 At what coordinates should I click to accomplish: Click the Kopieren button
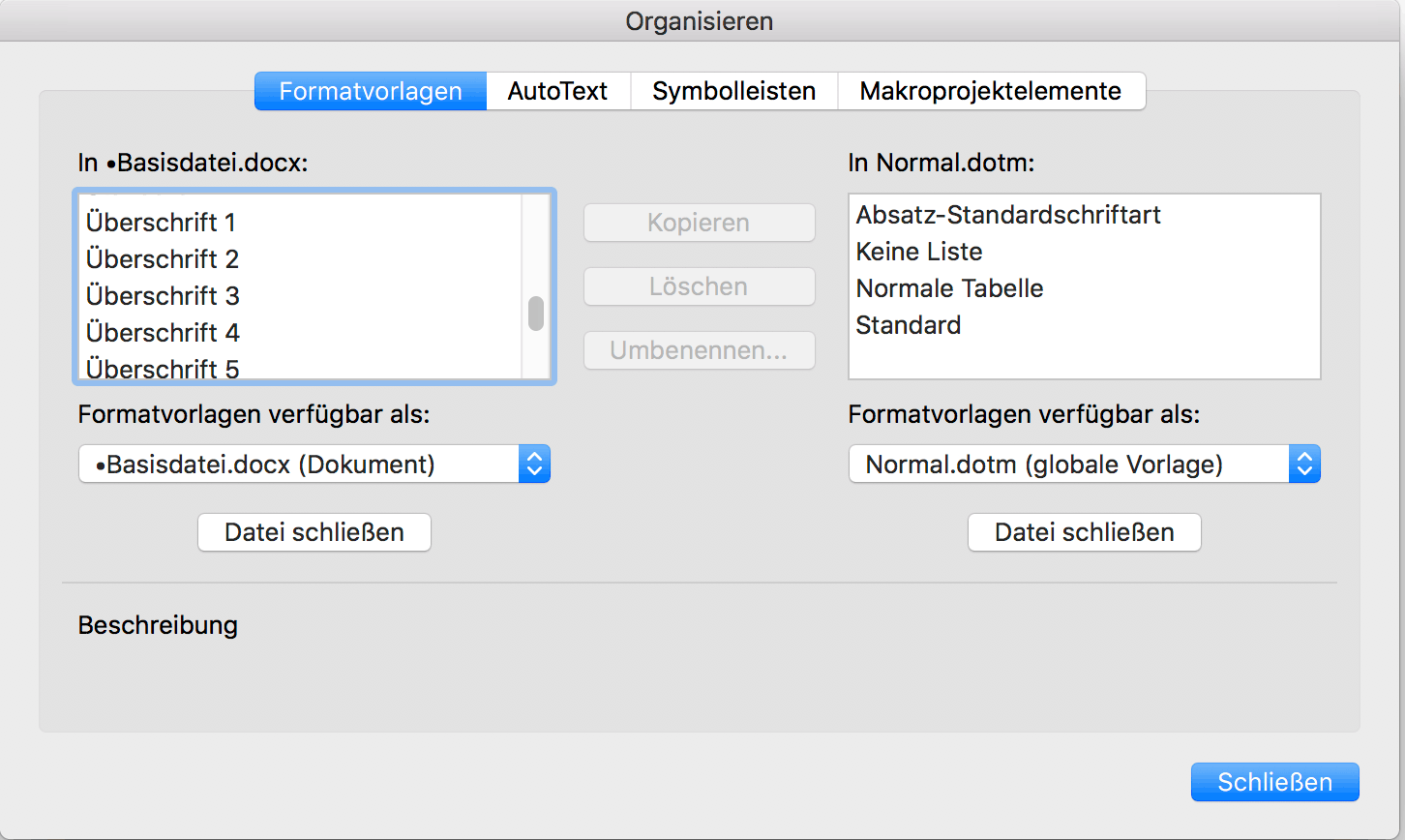click(x=700, y=223)
